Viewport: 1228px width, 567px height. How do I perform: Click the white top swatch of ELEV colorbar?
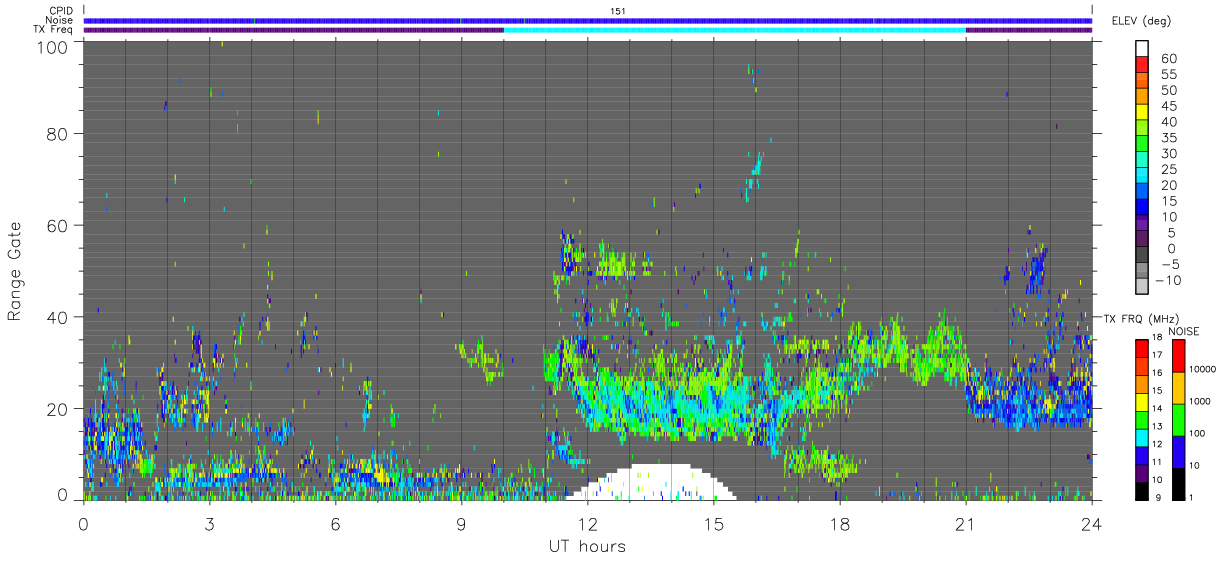(1142, 49)
